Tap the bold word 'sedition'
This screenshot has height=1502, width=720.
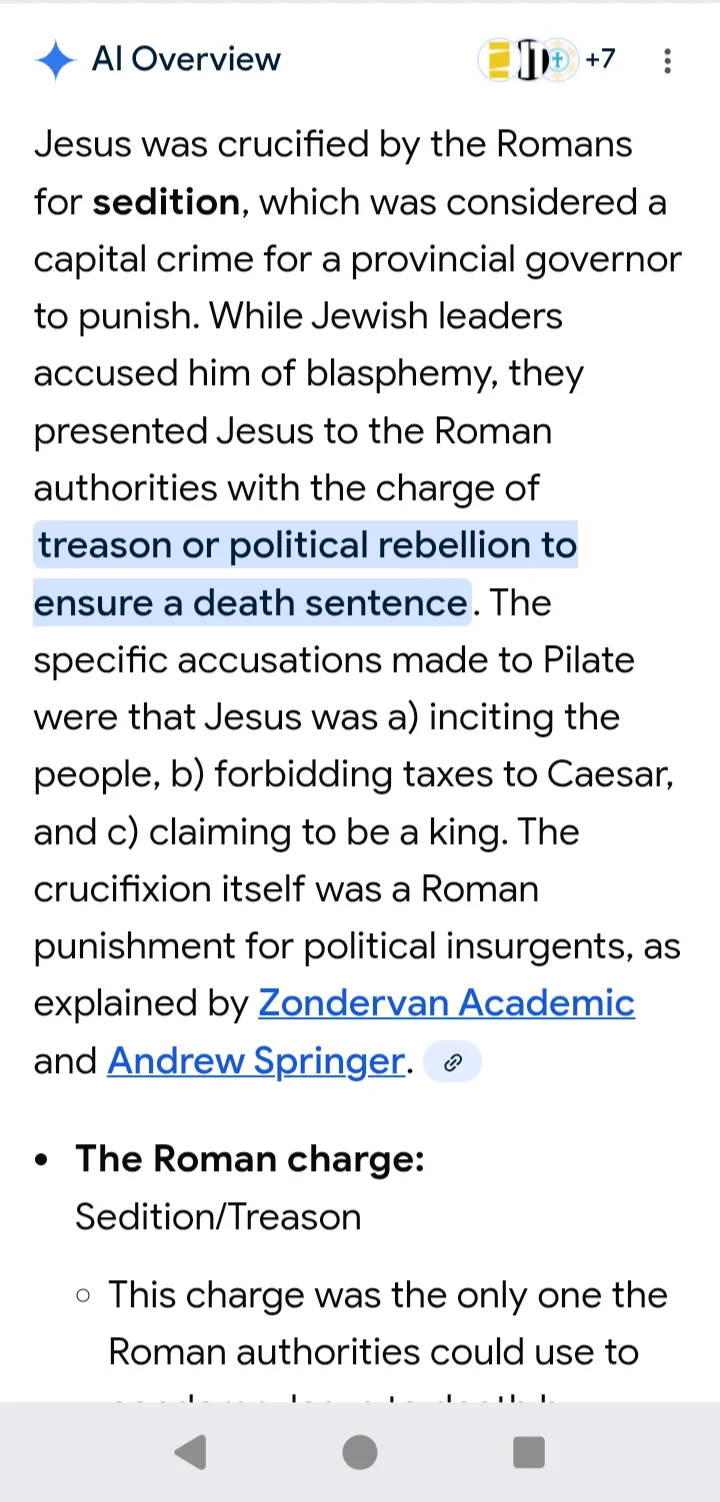(x=166, y=202)
